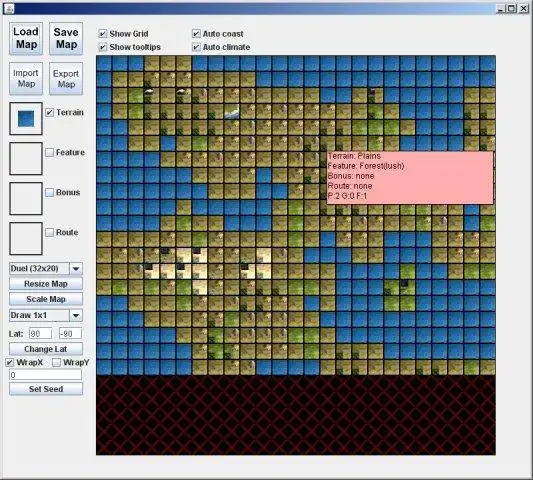Viewport: 533px width, 480px height.
Task: Click the Export Map button
Action: 66,79
